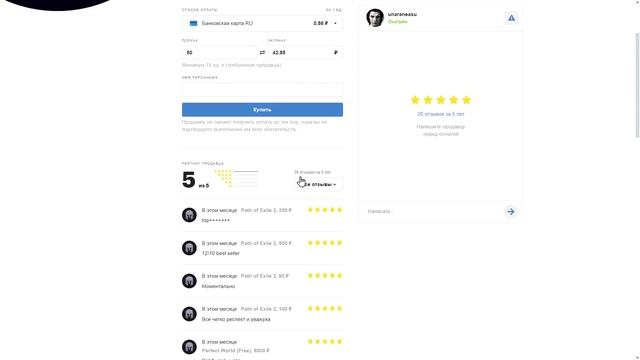Click the 'заплачу' field showing 42.88
The width and height of the screenshot is (640, 360).
pyautogui.click(x=305, y=53)
